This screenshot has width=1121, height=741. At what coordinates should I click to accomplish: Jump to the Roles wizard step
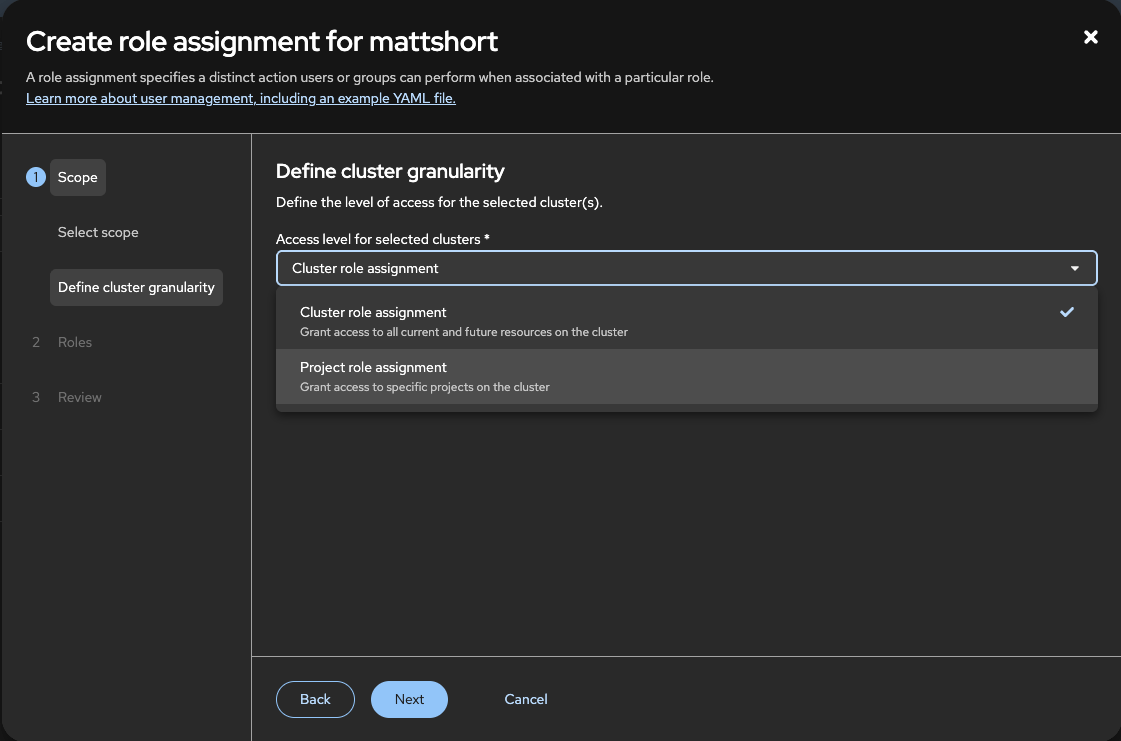[75, 342]
